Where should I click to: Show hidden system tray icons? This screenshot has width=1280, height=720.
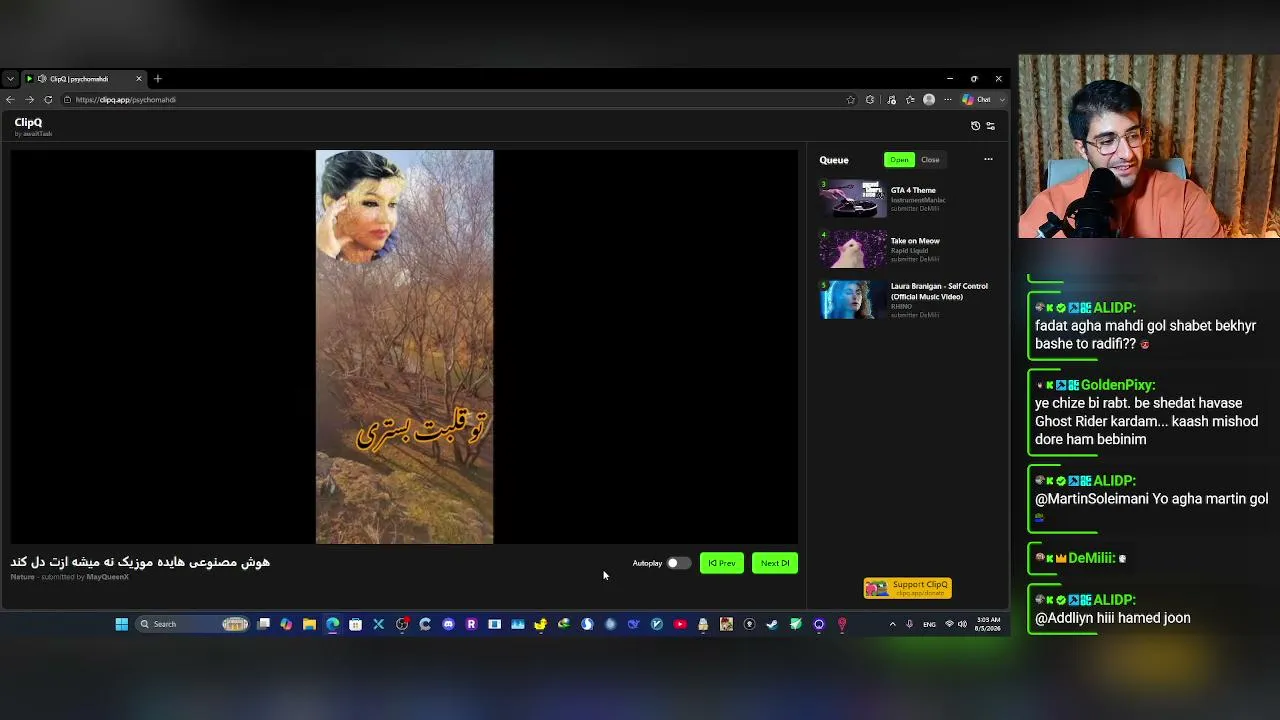tap(892, 624)
